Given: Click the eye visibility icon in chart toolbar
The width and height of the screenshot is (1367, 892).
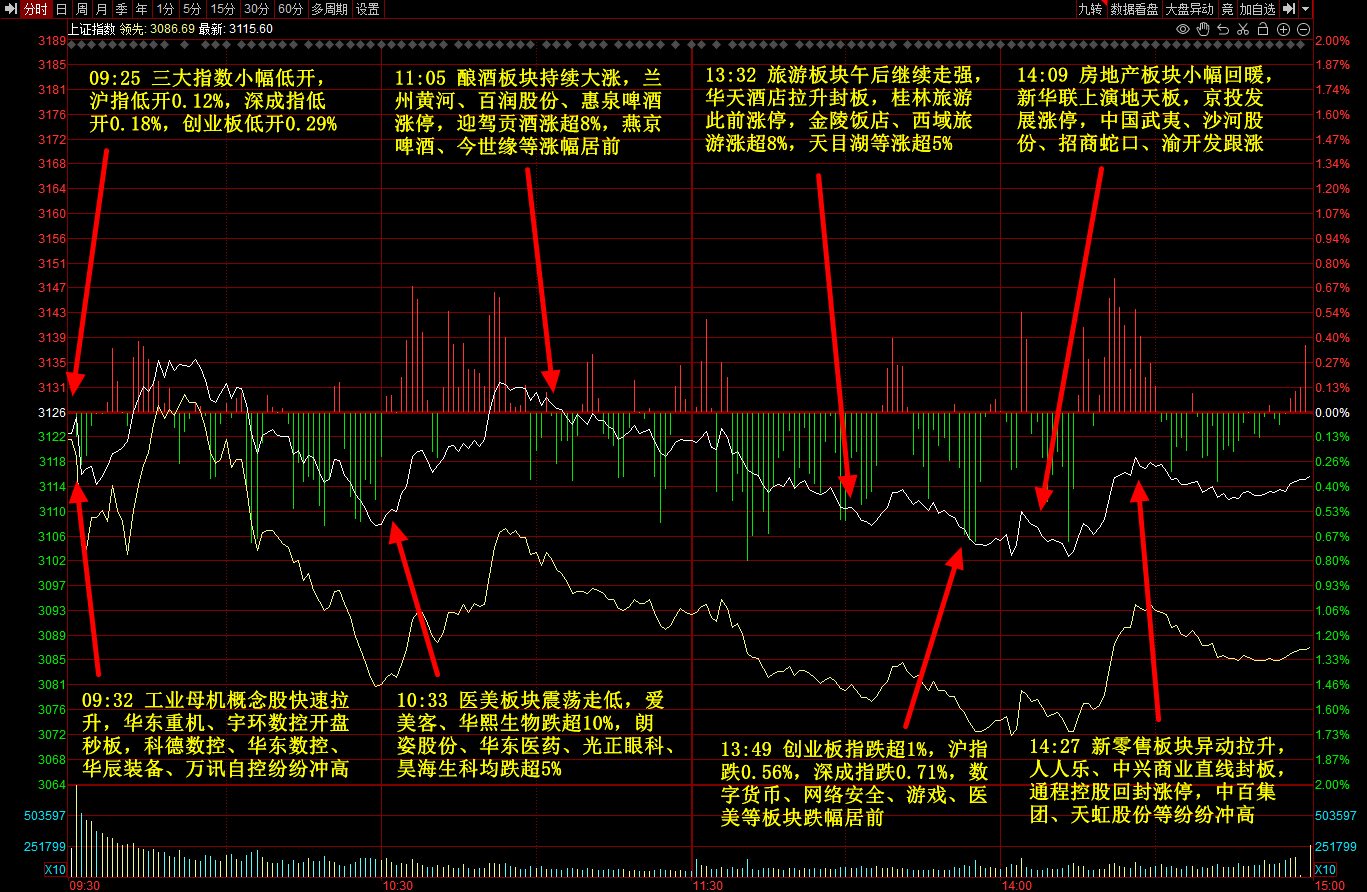Looking at the screenshot, I should tap(1183, 29).
